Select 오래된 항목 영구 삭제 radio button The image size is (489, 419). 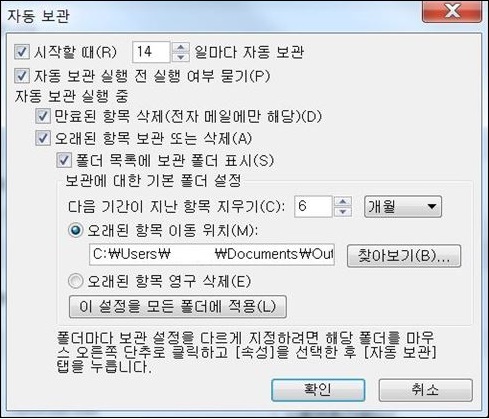pyautogui.click(x=75, y=281)
